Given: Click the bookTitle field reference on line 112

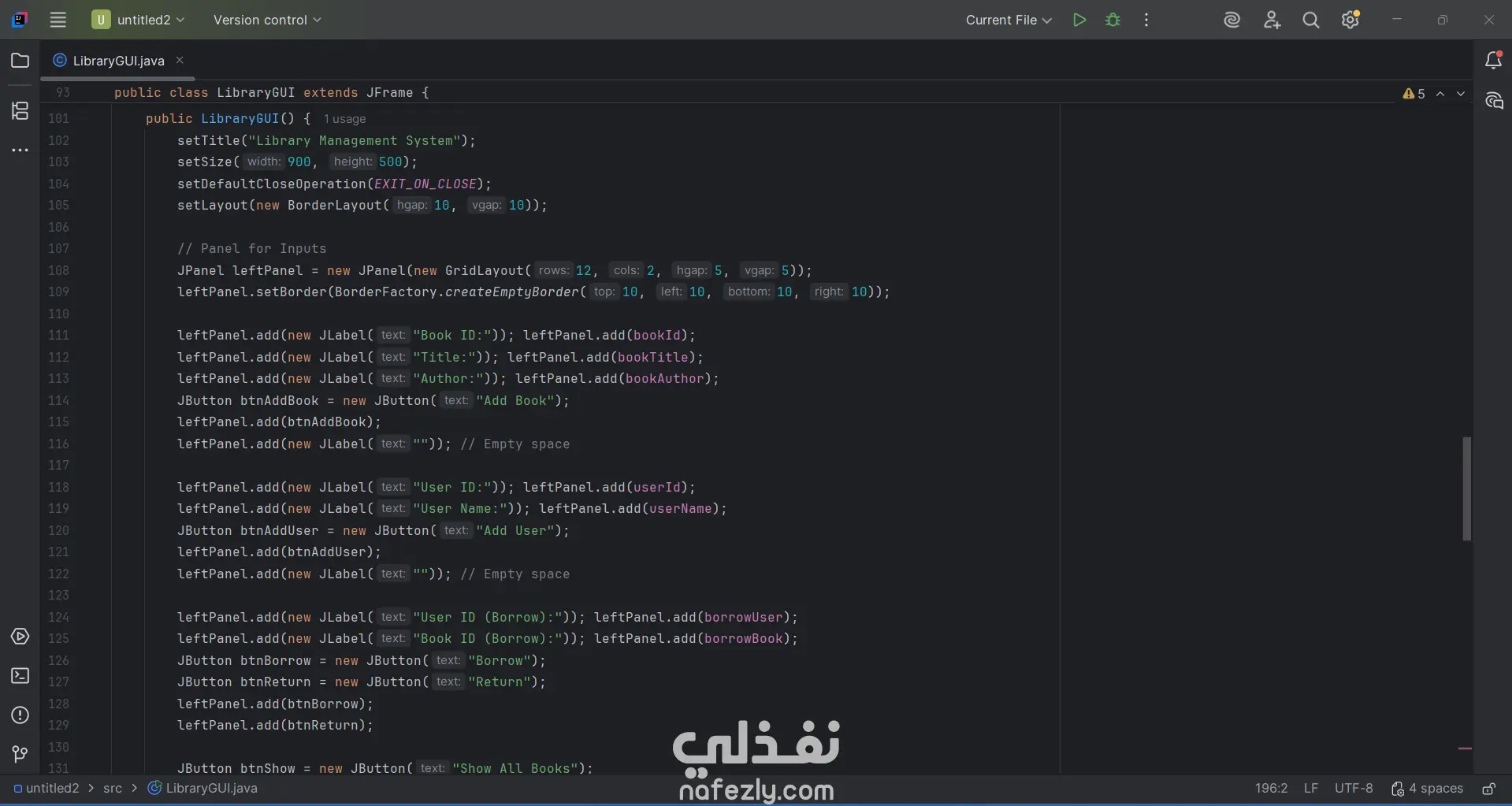Looking at the screenshot, I should click(x=653, y=358).
